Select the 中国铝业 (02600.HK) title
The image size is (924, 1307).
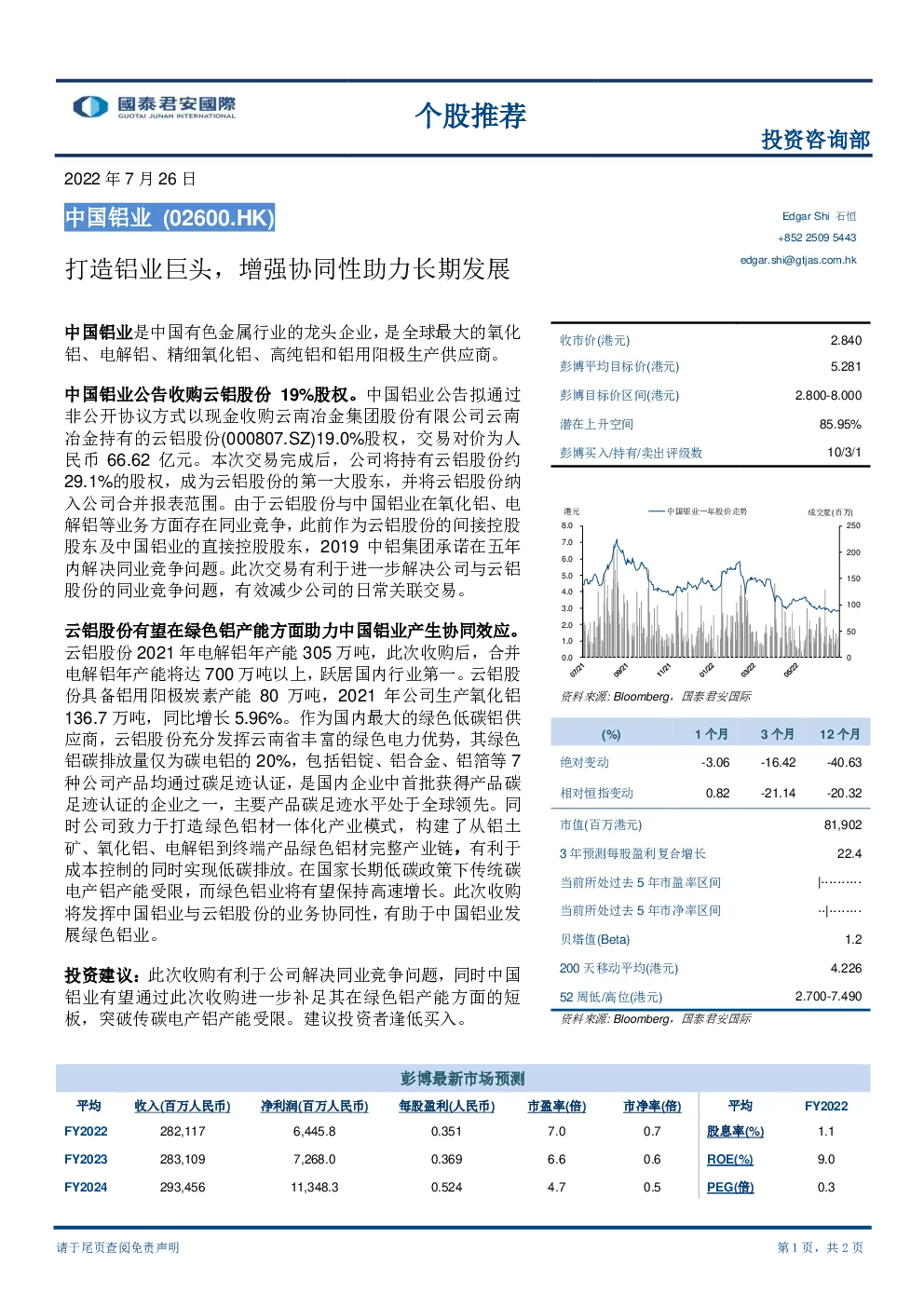coord(170,218)
